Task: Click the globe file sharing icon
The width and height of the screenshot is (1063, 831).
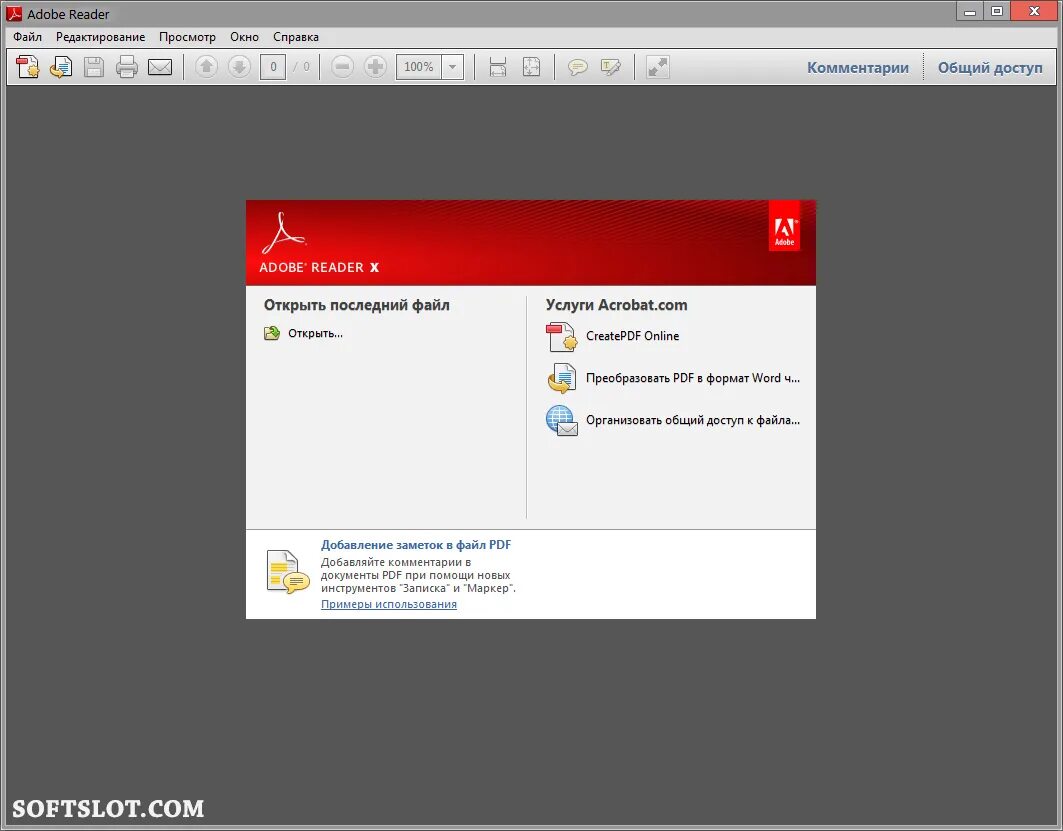Action: (562, 420)
